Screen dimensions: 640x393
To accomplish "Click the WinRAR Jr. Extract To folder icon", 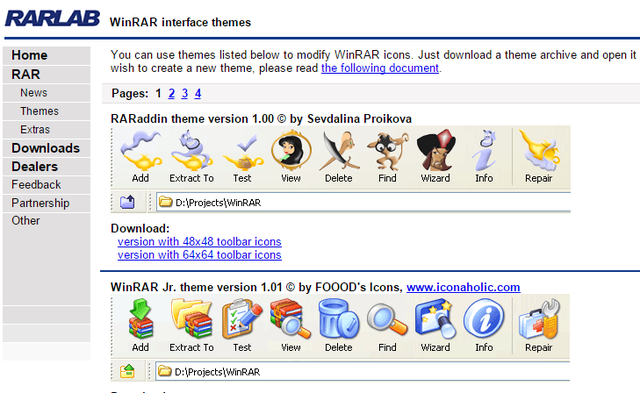I will 191,319.
